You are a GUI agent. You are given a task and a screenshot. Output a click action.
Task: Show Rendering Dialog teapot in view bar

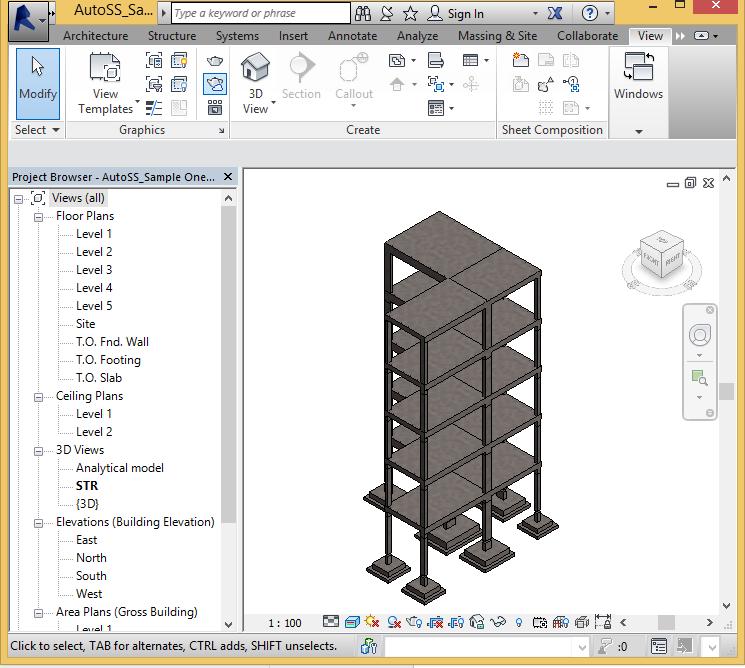click(x=414, y=621)
